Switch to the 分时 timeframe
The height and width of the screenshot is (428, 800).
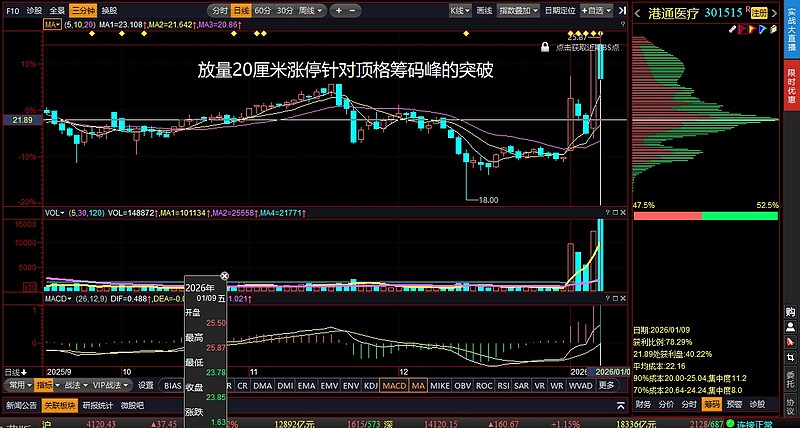[x=219, y=10]
